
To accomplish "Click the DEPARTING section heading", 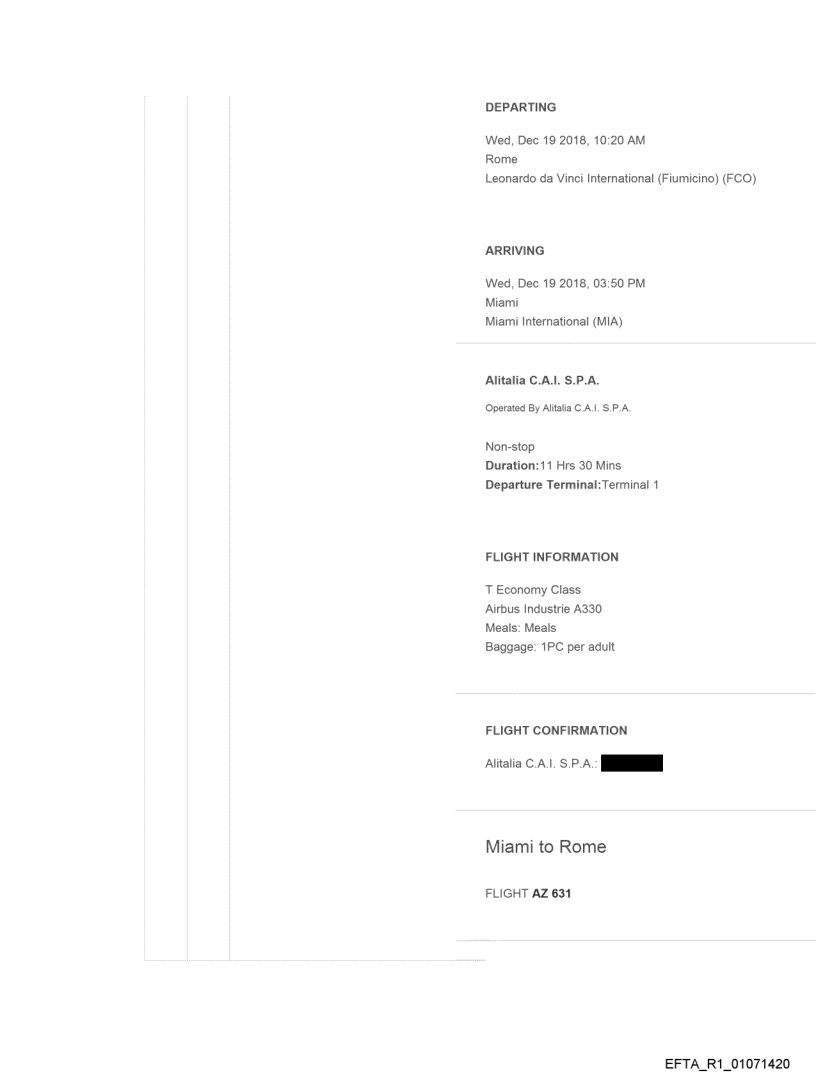I will pos(520,107).
